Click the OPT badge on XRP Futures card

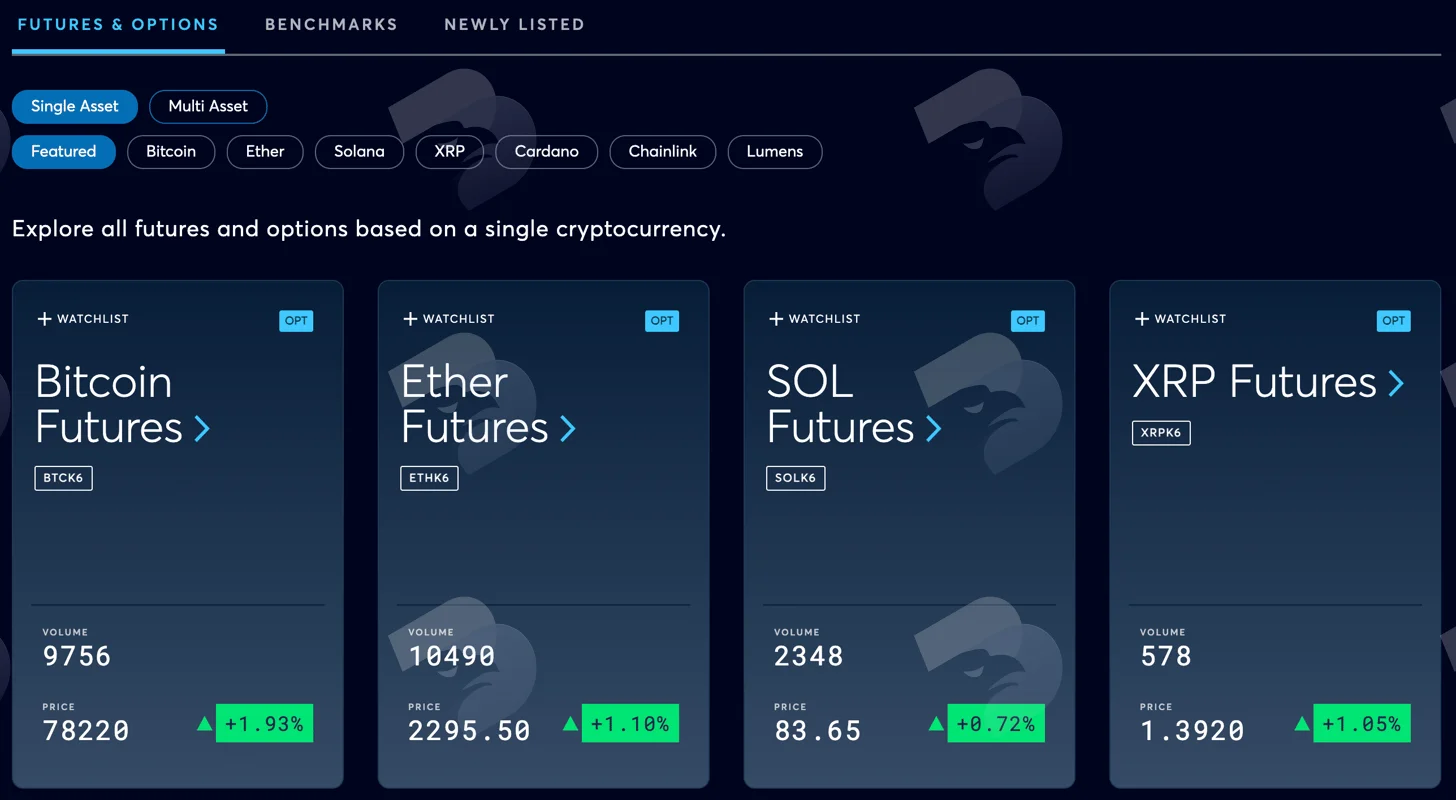[1394, 321]
